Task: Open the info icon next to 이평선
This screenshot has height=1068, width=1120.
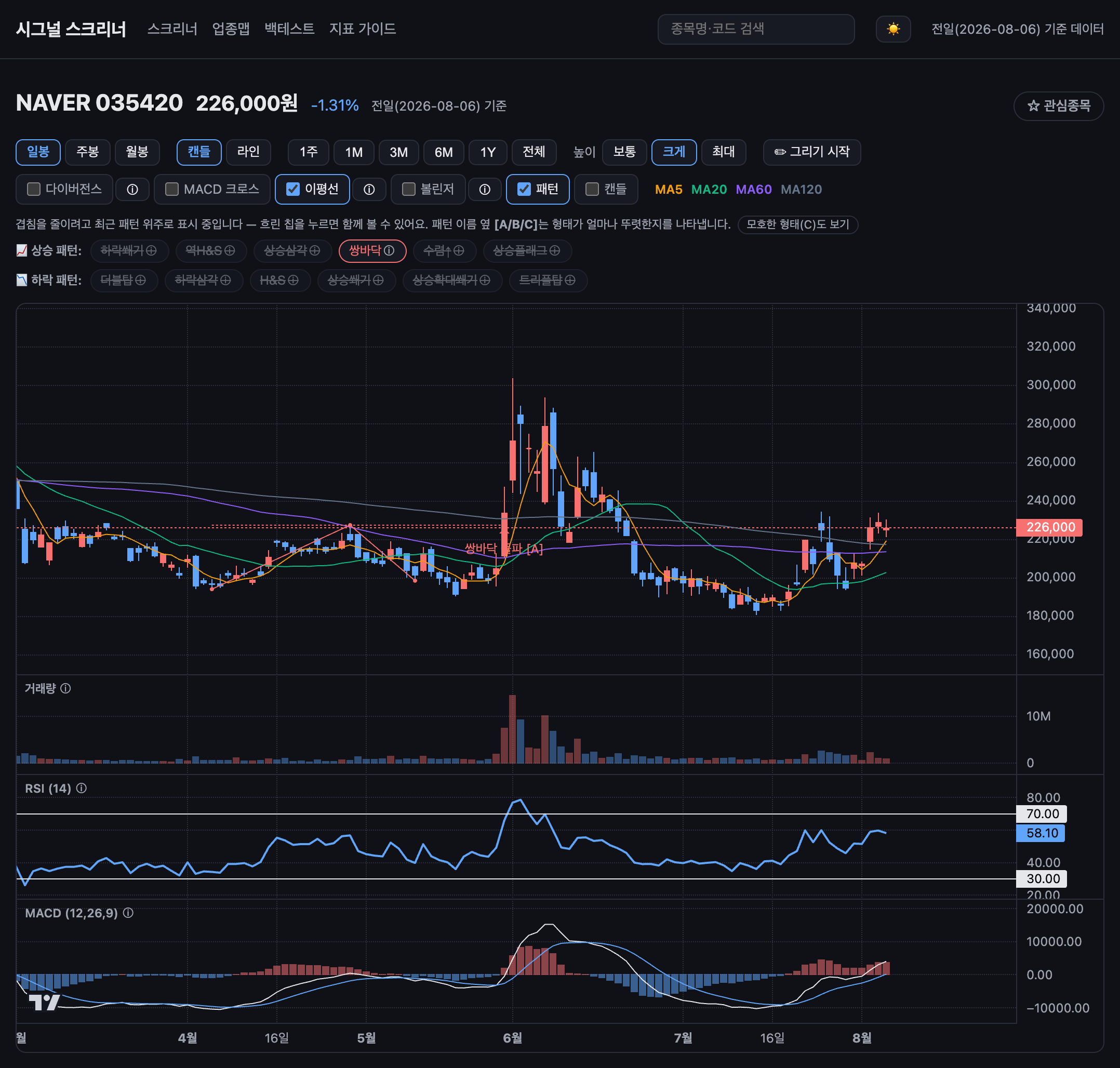Action: click(x=369, y=190)
